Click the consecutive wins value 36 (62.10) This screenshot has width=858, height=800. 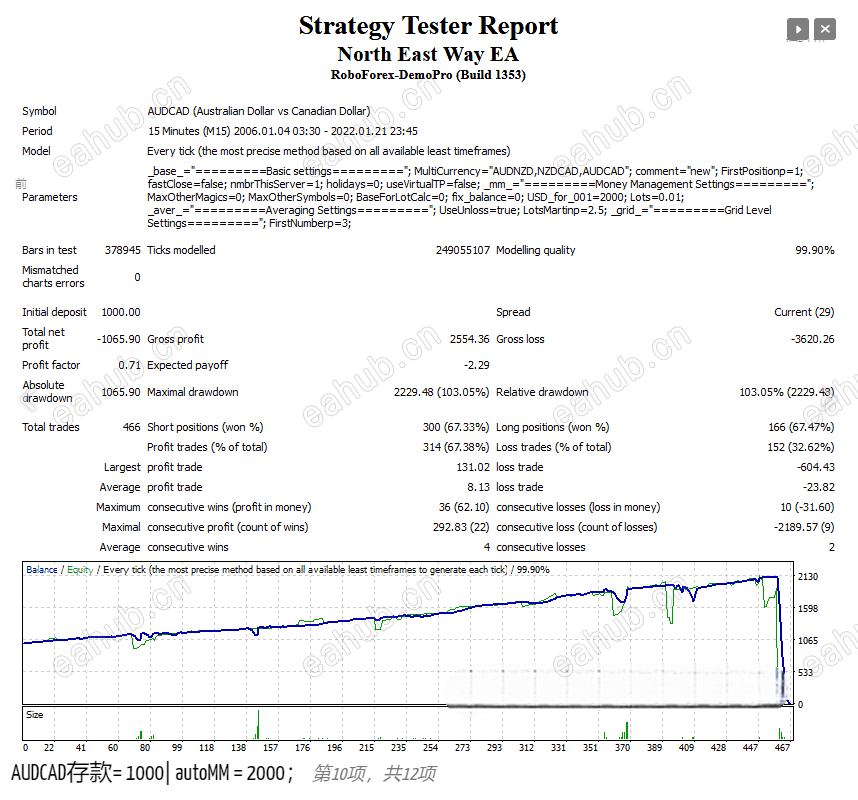coord(464,507)
